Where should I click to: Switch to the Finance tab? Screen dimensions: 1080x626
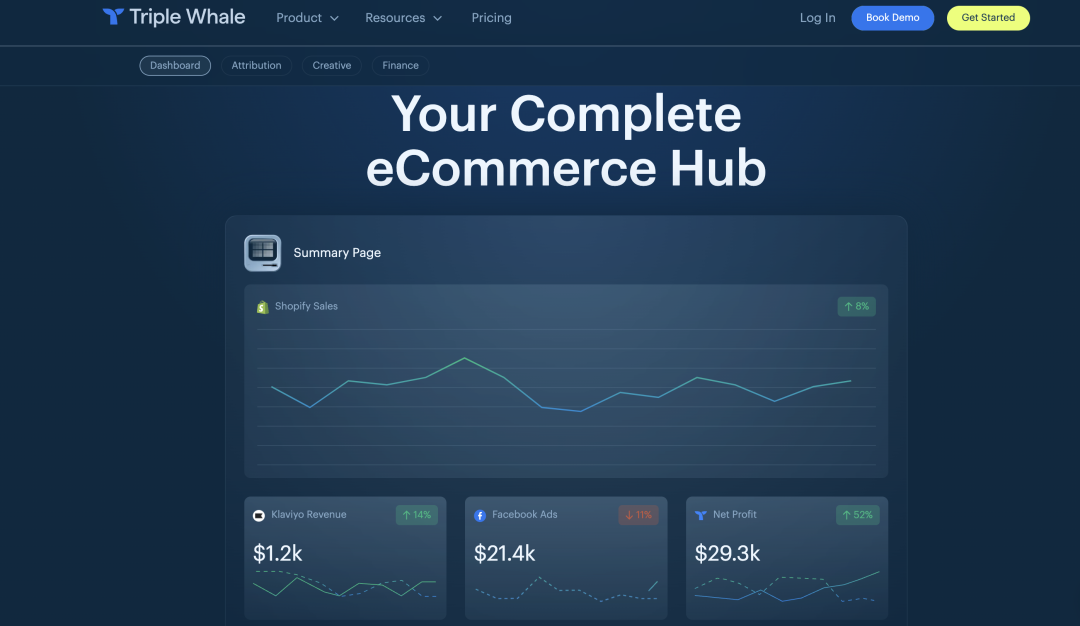(x=400, y=65)
